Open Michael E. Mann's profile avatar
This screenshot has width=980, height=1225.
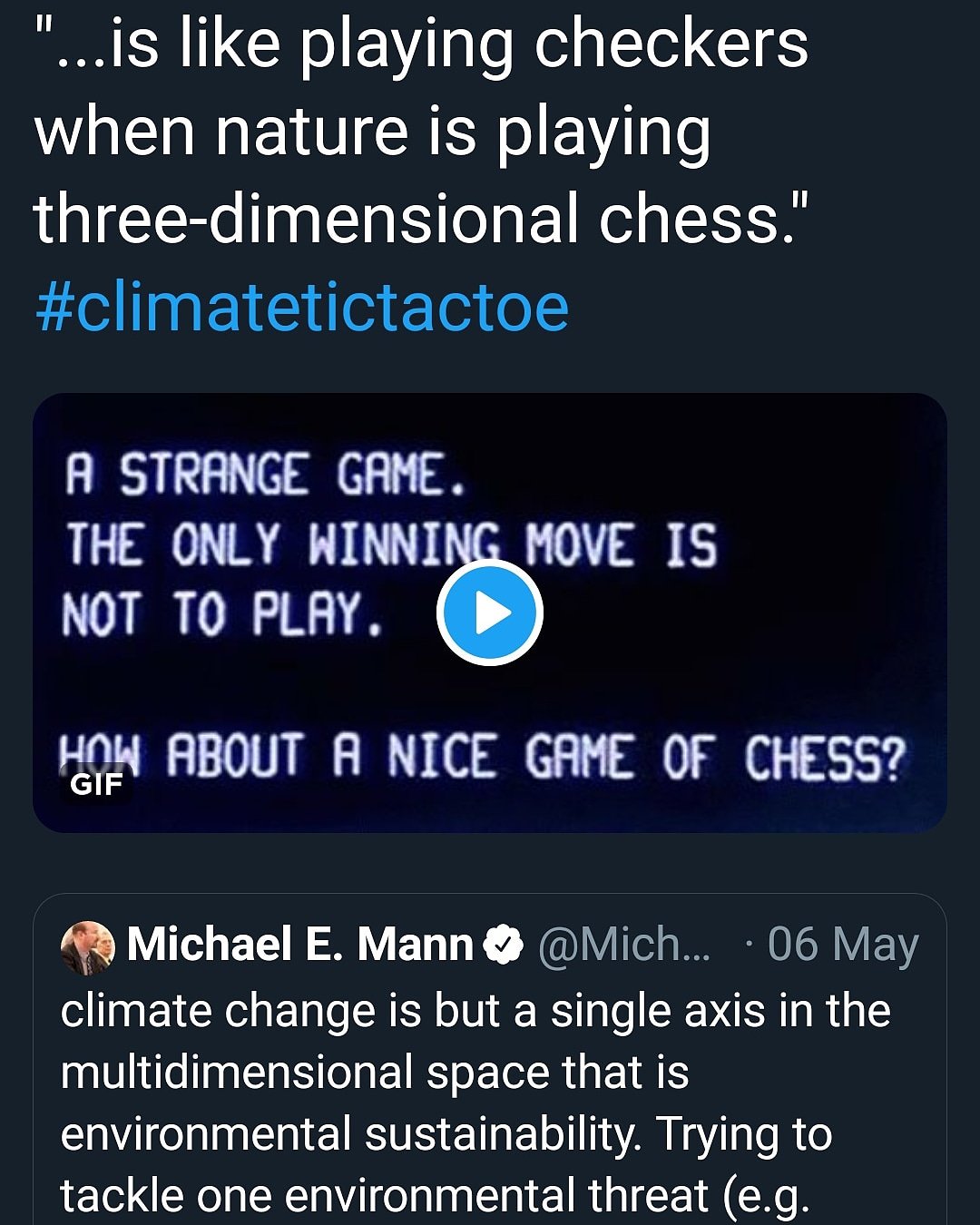pyautogui.click(x=87, y=946)
